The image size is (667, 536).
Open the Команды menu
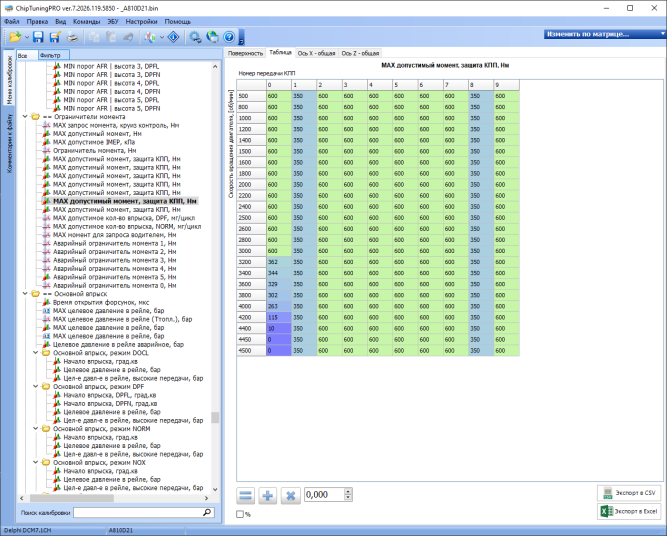[86, 21]
